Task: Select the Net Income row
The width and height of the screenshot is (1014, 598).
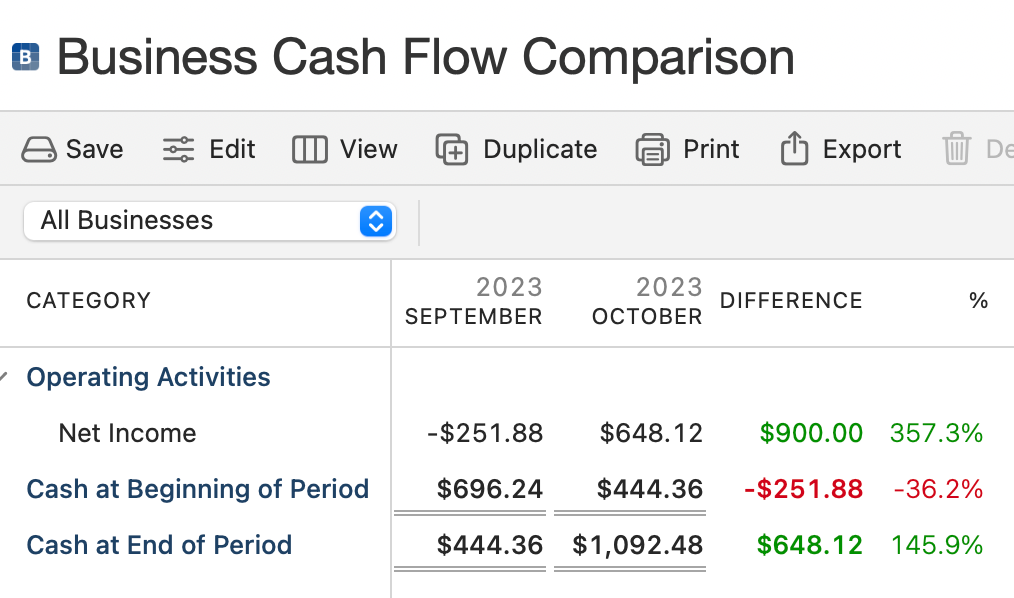Action: [127, 433]
